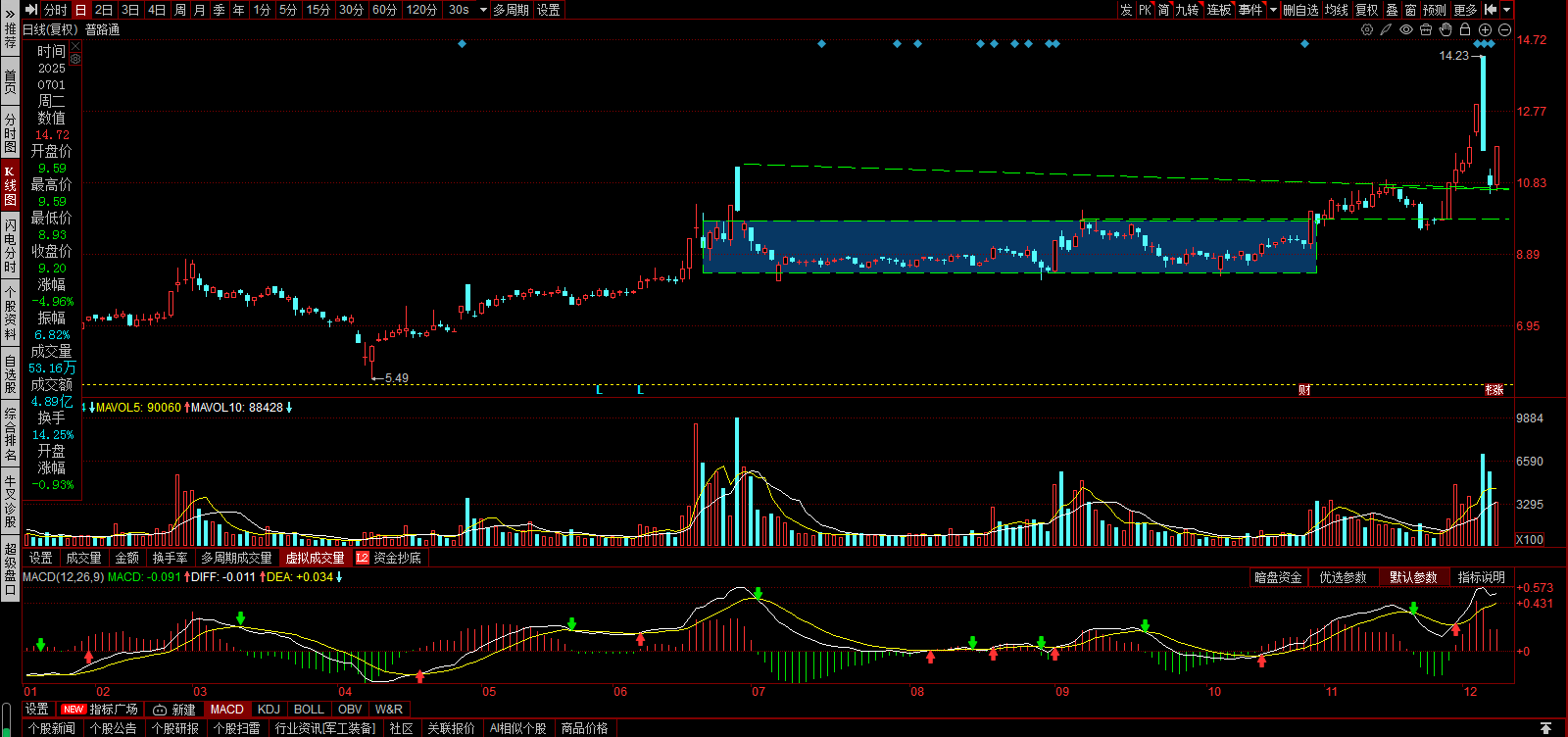Image resolution: width=1568 pixels, height=737 pixels.
Task: Click the expand-up arrow icon at bottom right
Action: click(1545, 728)
